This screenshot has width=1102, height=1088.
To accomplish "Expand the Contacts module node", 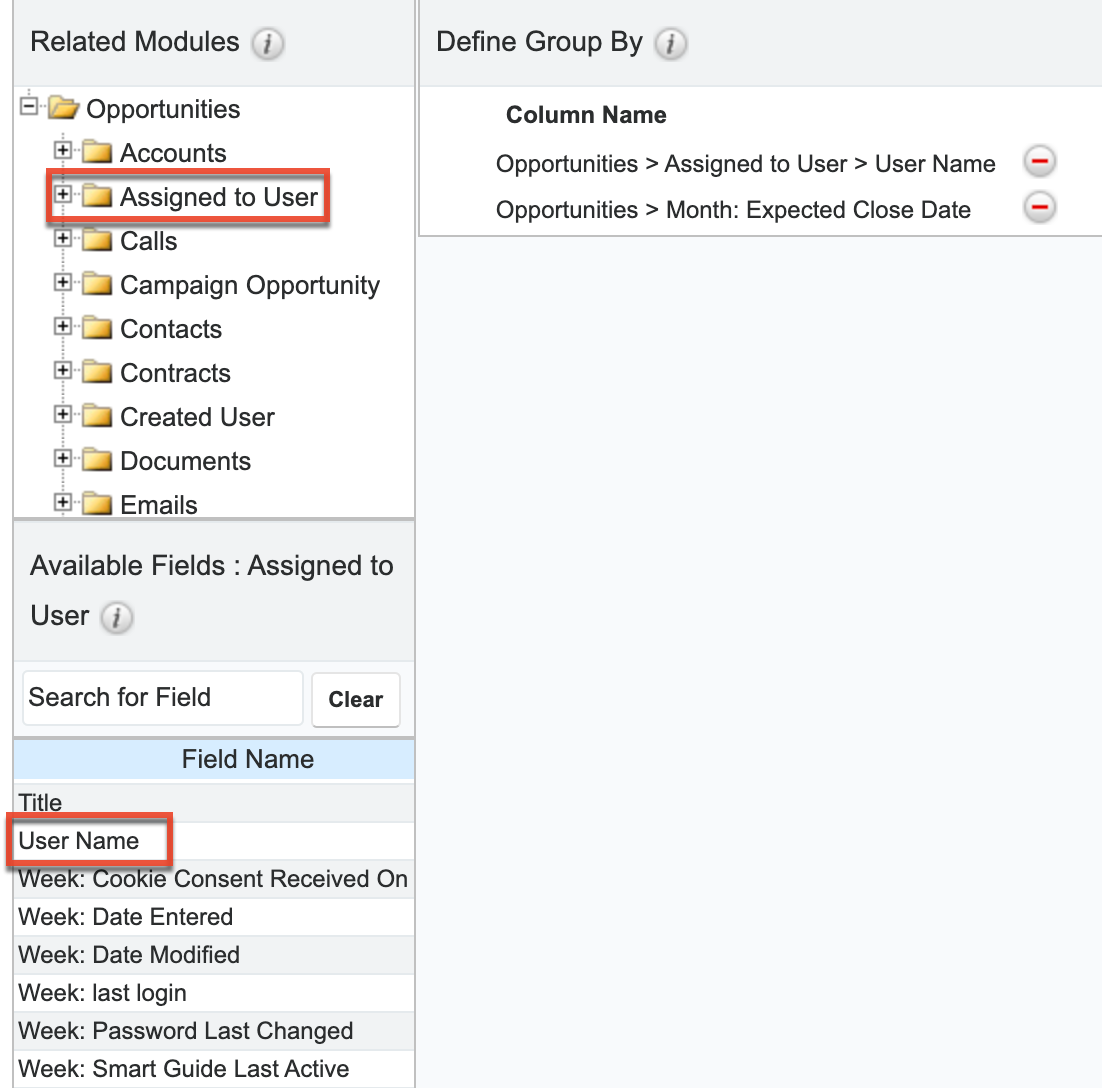I will point(63,327).
